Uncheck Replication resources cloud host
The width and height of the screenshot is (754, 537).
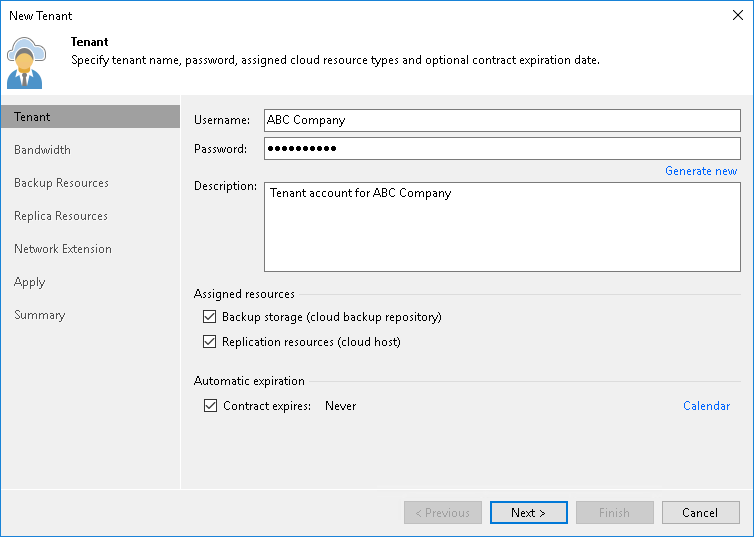209,342
